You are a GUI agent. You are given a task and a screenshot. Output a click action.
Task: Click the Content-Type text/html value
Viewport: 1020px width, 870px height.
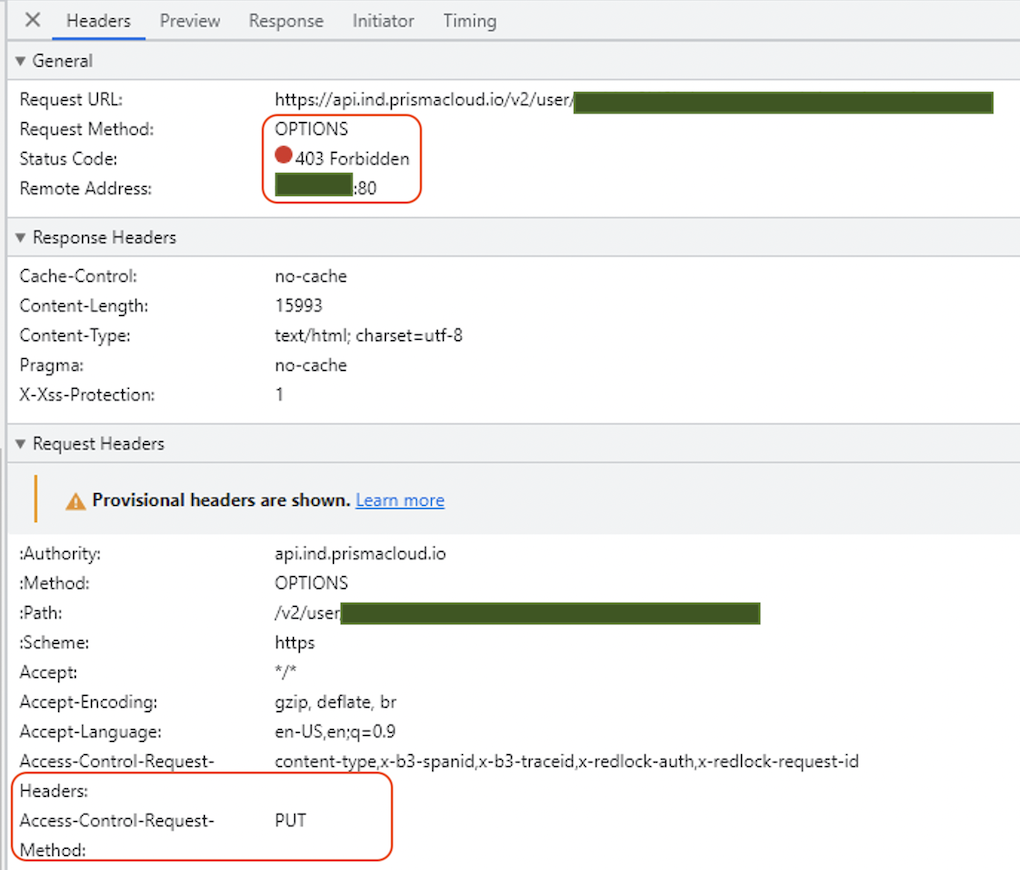pos(368,336)
